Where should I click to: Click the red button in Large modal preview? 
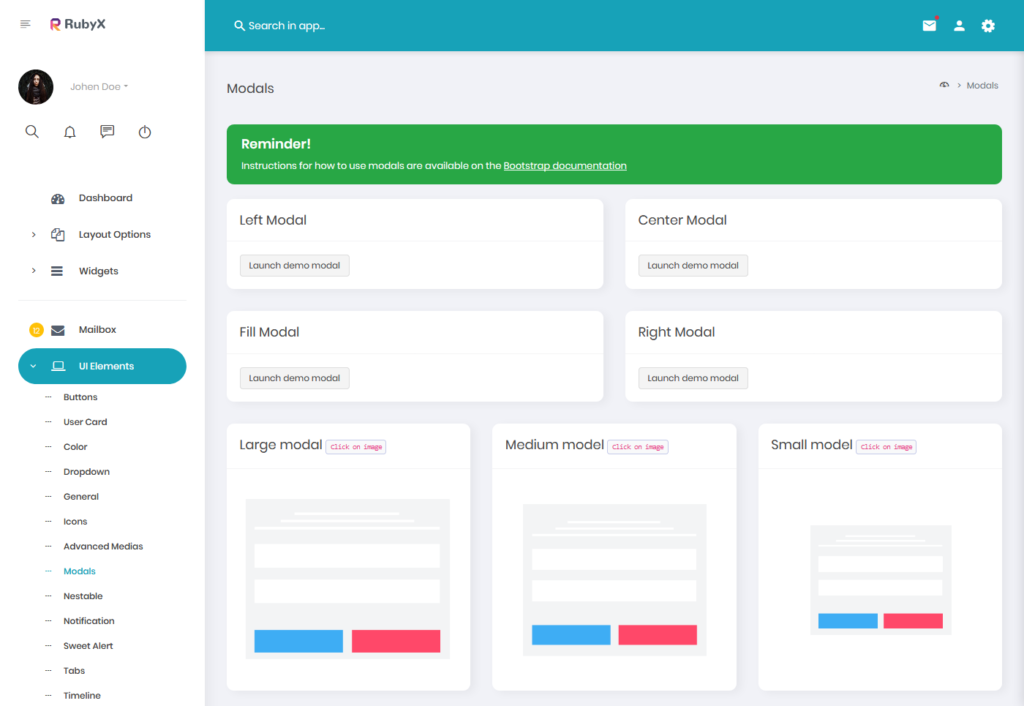[396, 640]
